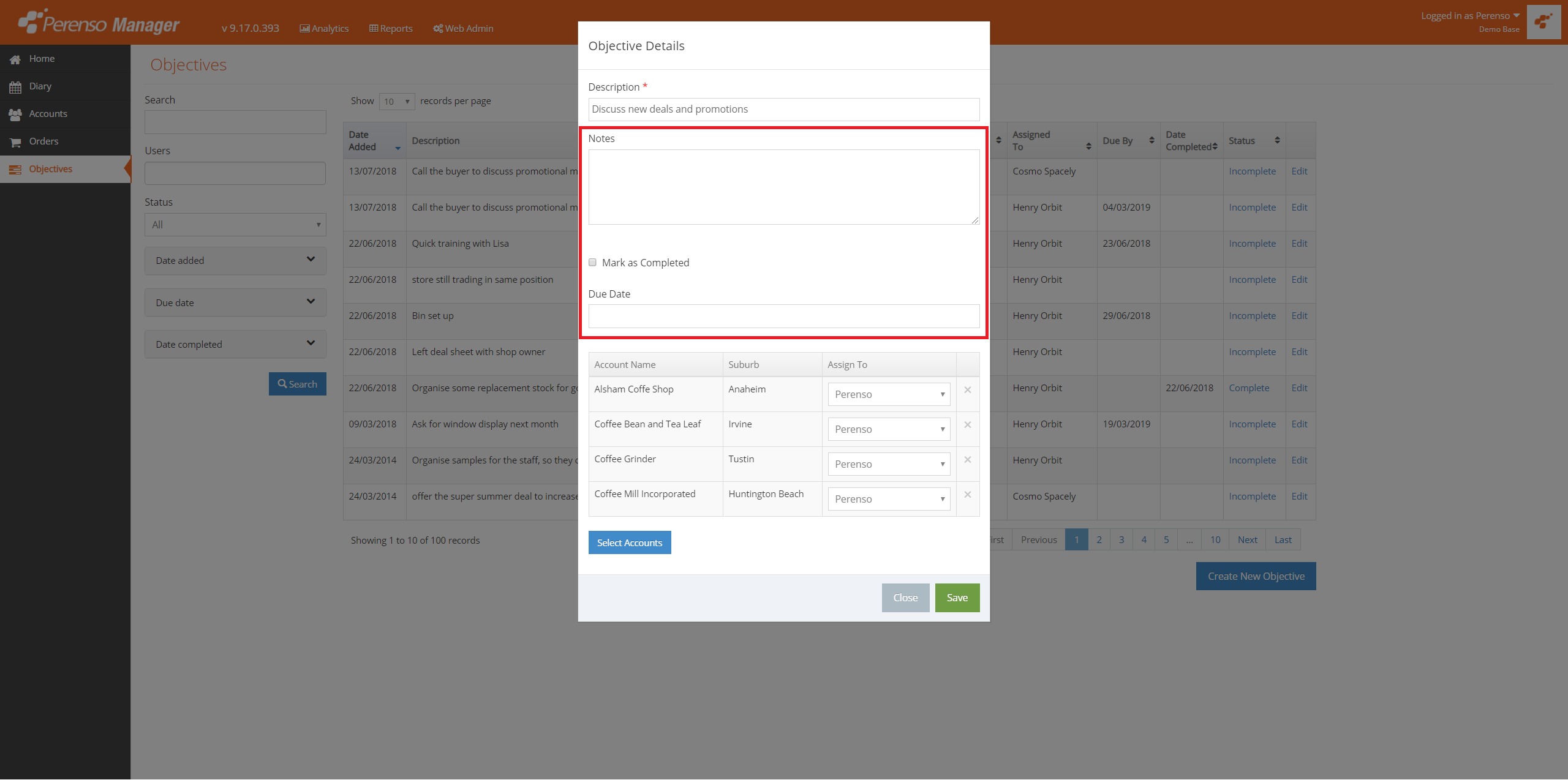Click inside the Notes text area
The height and width of the screenshot is (780, 1568).
(x=783, y=187)
